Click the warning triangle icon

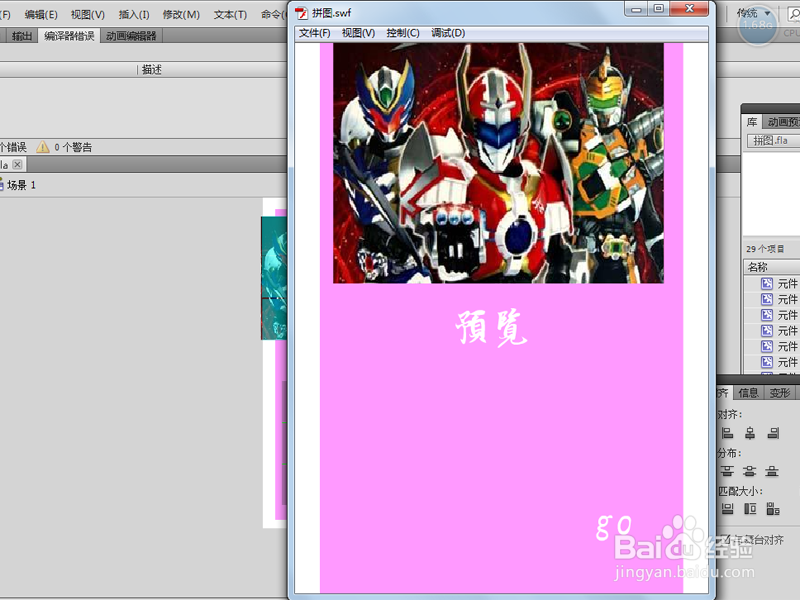(x=43, y=147)
